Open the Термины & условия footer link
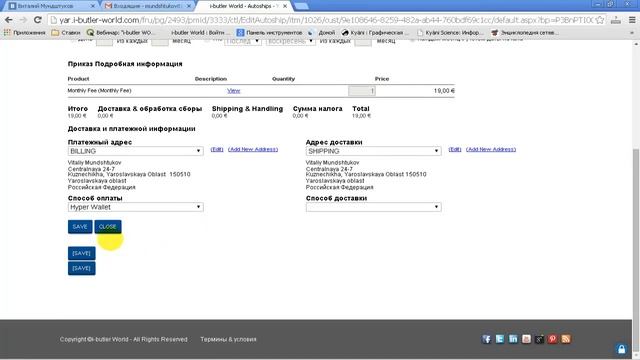640x360 pixels. (228, 339)
